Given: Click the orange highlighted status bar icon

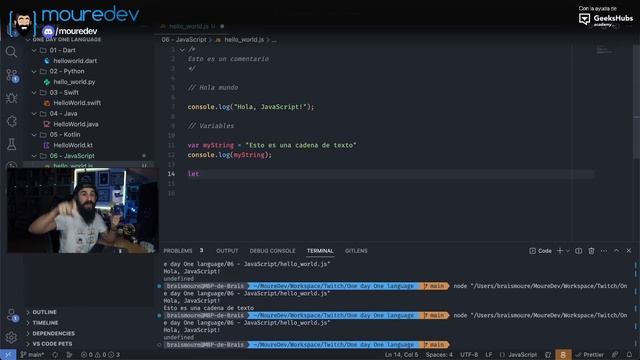Looking at the screenshot, I should pyautogui.click(x=563, y=355).
